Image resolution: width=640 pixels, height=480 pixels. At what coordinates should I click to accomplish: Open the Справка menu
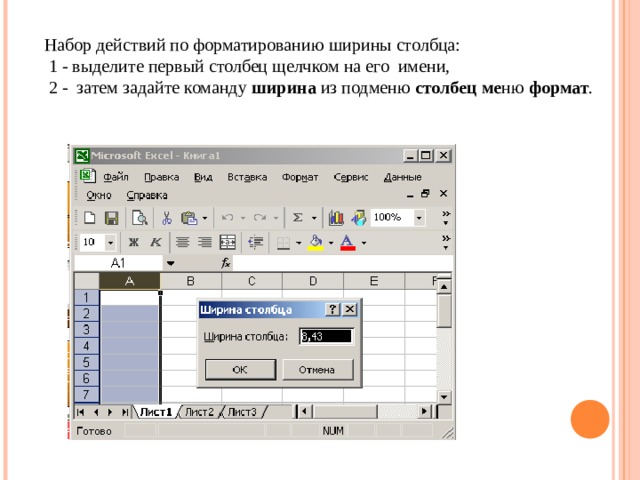click(147, 196)
